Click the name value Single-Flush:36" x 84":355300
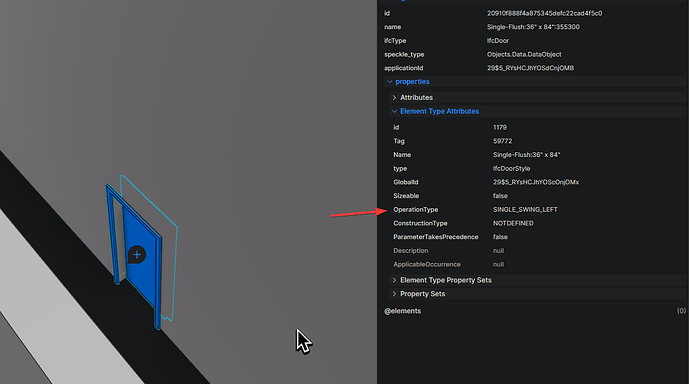The height and width of the screenshot is (384, 689). [533, 27]
